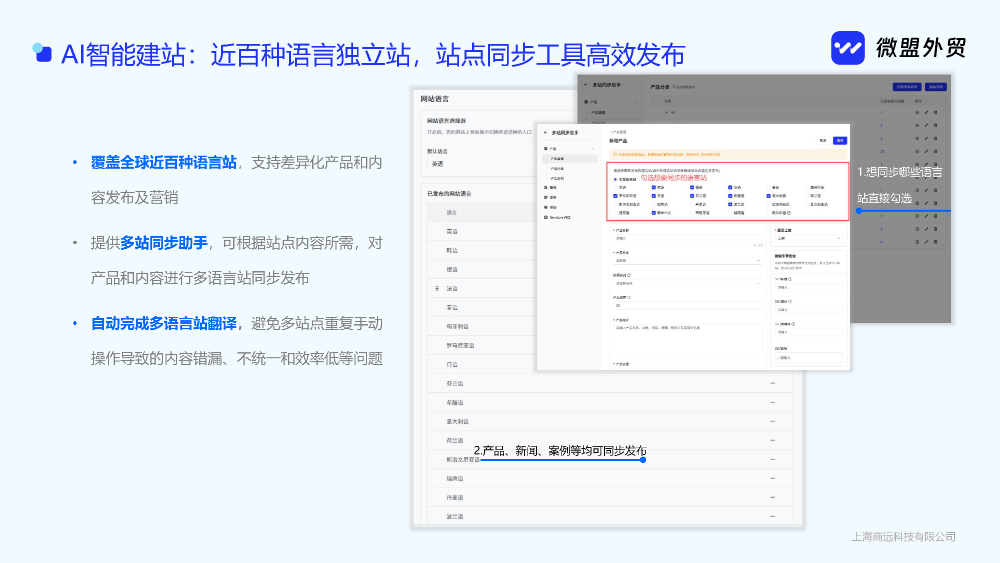Click the info icon beside the SEO title label
1000x563 pixels.
790,279
